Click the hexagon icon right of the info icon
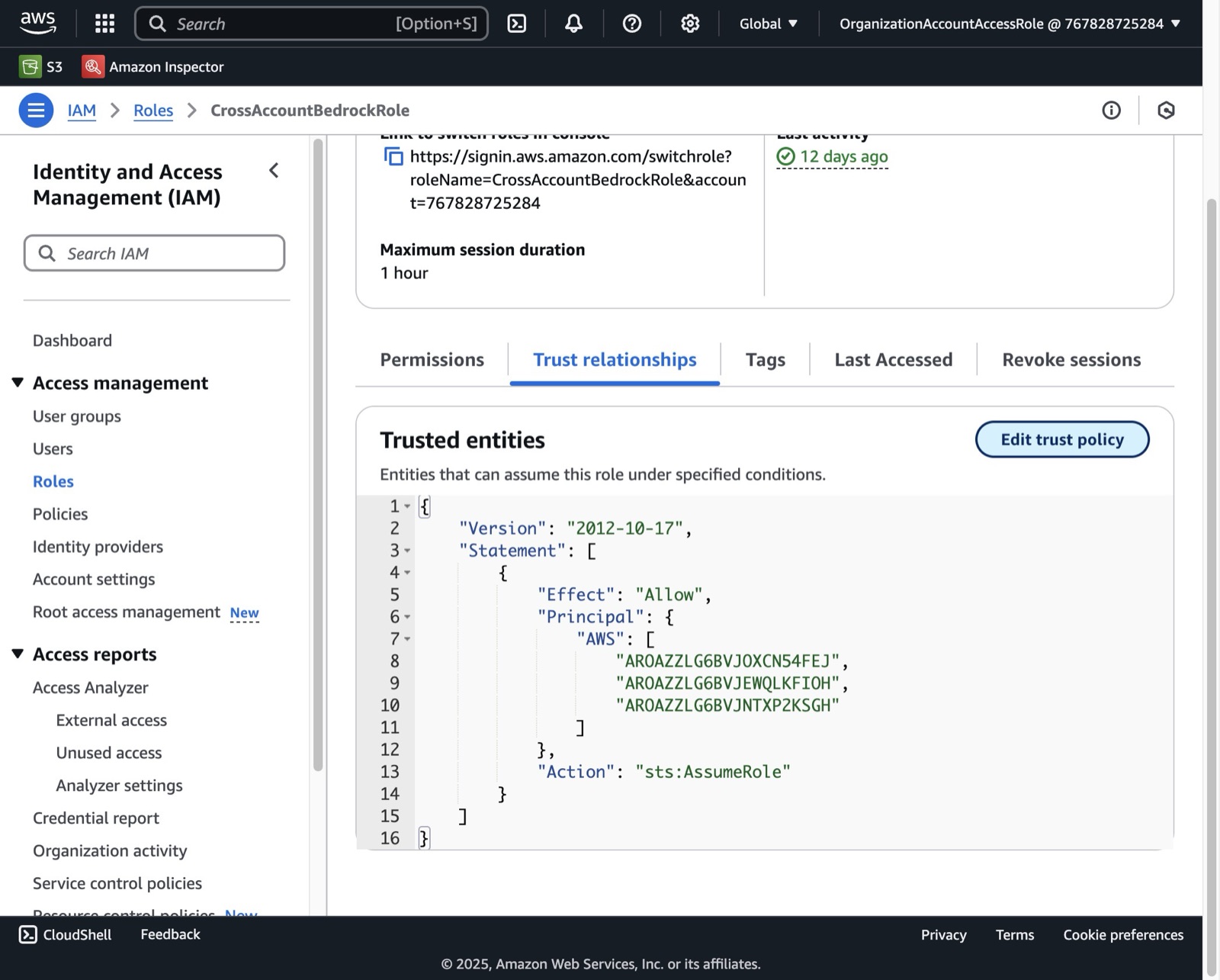The width and height of the screenshot is (1220, 980). (x=1165, y=111)
